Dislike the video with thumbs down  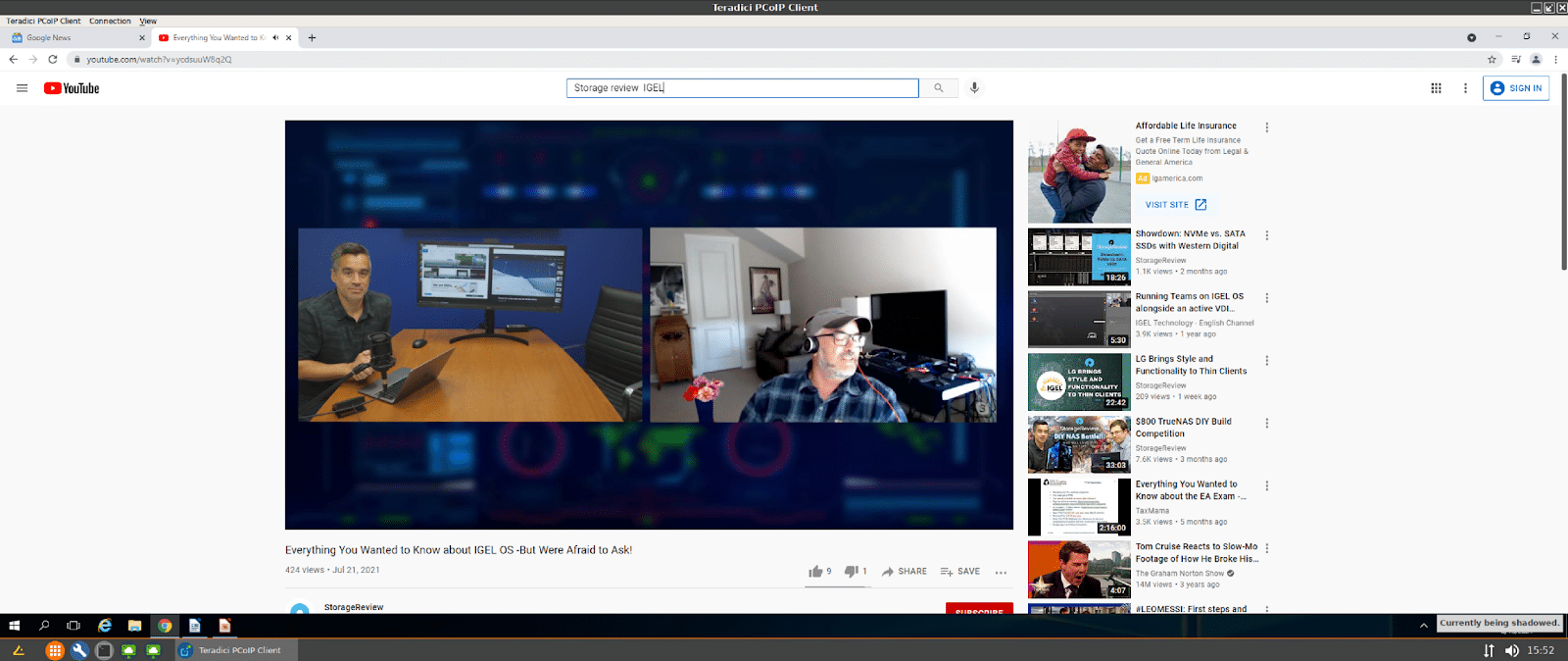pyautogui.click(x=851, y=571)
